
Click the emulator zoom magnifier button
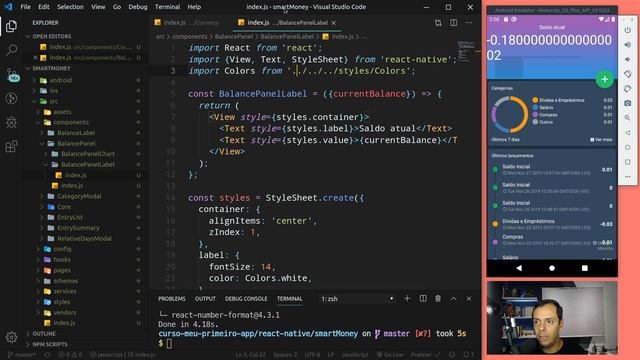627,118
